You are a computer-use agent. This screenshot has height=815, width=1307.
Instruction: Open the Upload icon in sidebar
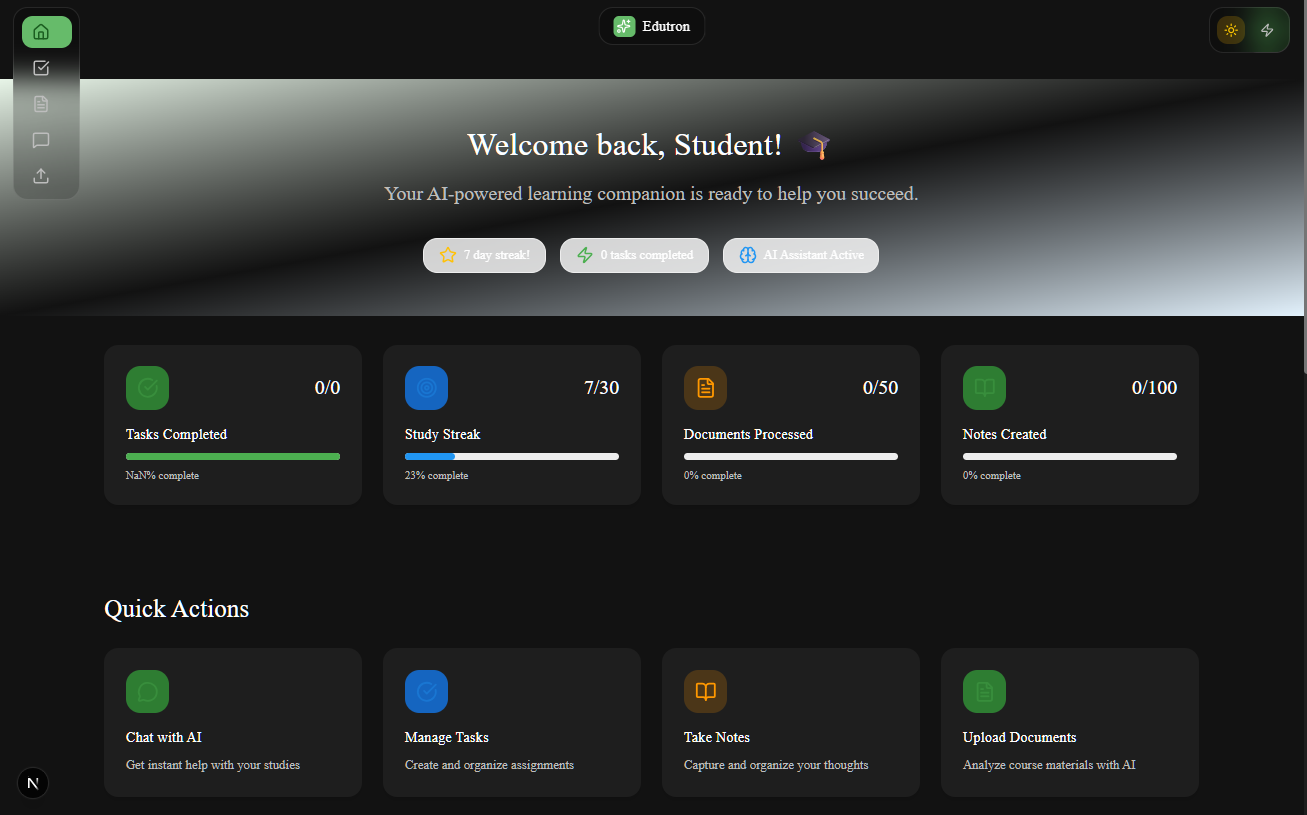pyautogui.click(x=41, y=176)
